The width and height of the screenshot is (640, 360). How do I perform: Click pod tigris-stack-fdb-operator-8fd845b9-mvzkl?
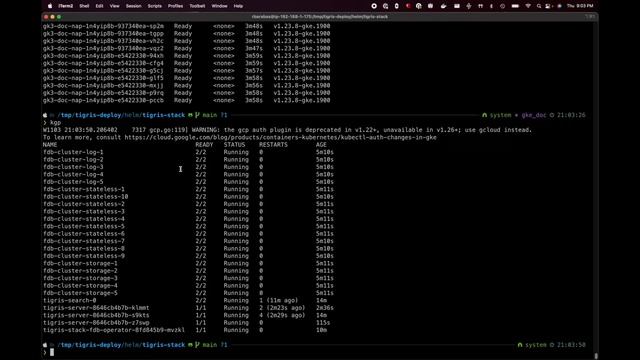click(114, 330)
